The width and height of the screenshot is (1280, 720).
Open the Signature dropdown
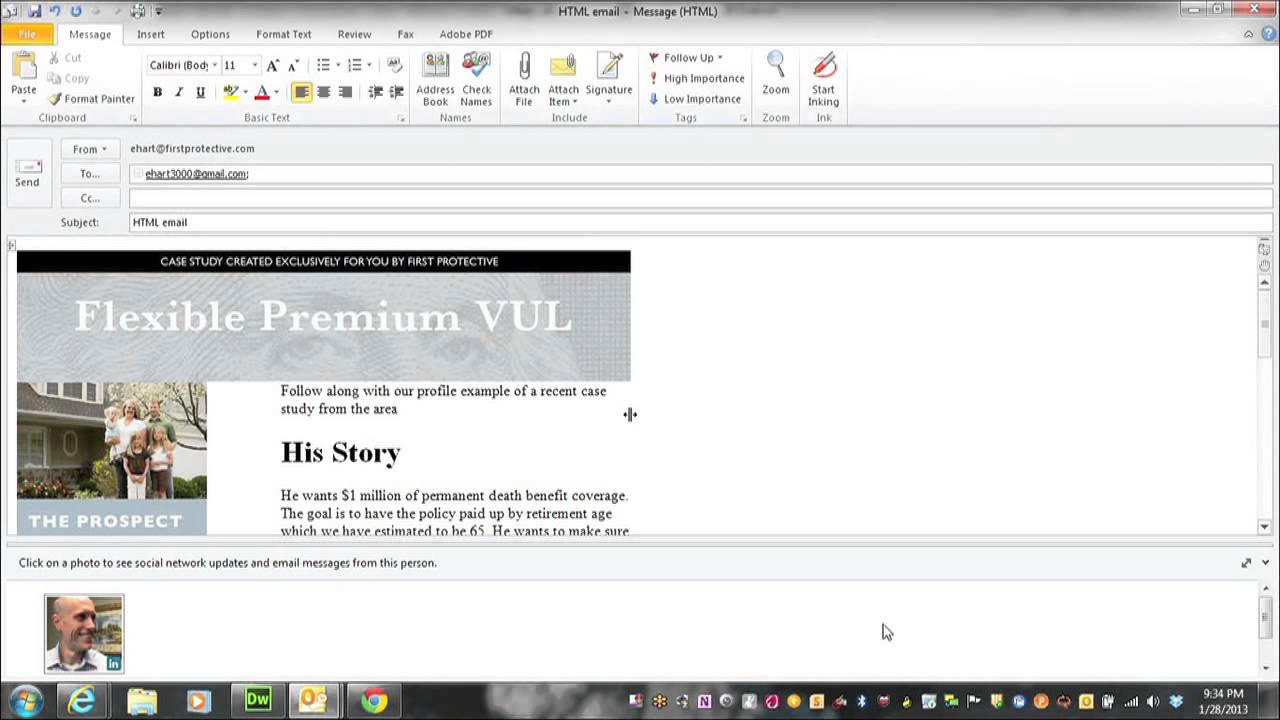point(609,80)
